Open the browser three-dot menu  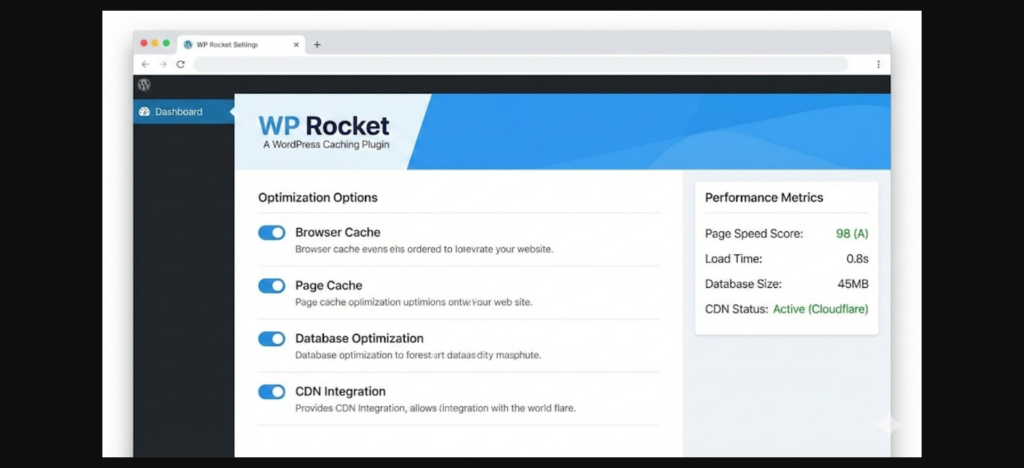tap(878, 64)
